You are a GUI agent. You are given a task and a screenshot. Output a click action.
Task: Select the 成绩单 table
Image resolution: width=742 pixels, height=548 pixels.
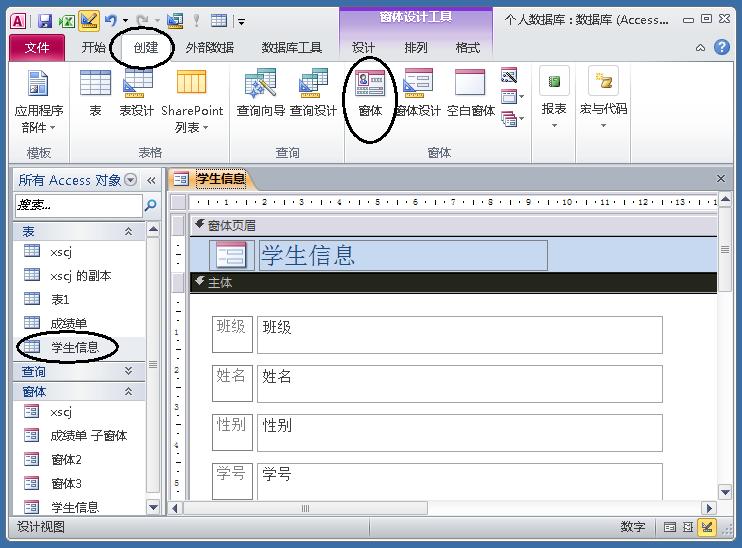[x=79, y=324]
